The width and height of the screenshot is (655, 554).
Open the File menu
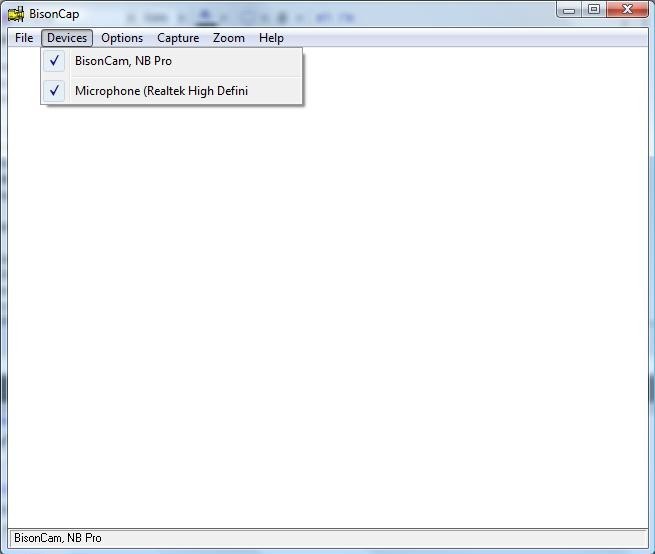click(24, 38)
